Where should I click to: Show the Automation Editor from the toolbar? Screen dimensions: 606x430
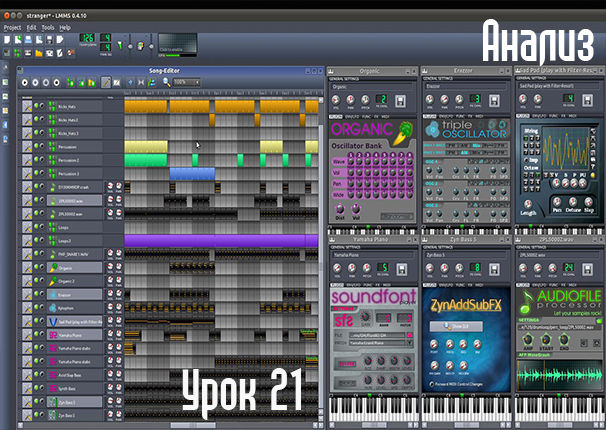coord(39,53)
